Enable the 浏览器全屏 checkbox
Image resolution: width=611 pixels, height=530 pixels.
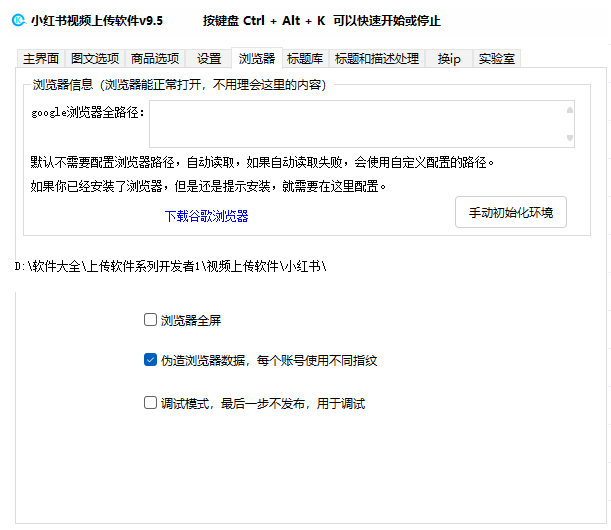coord(150,320)
